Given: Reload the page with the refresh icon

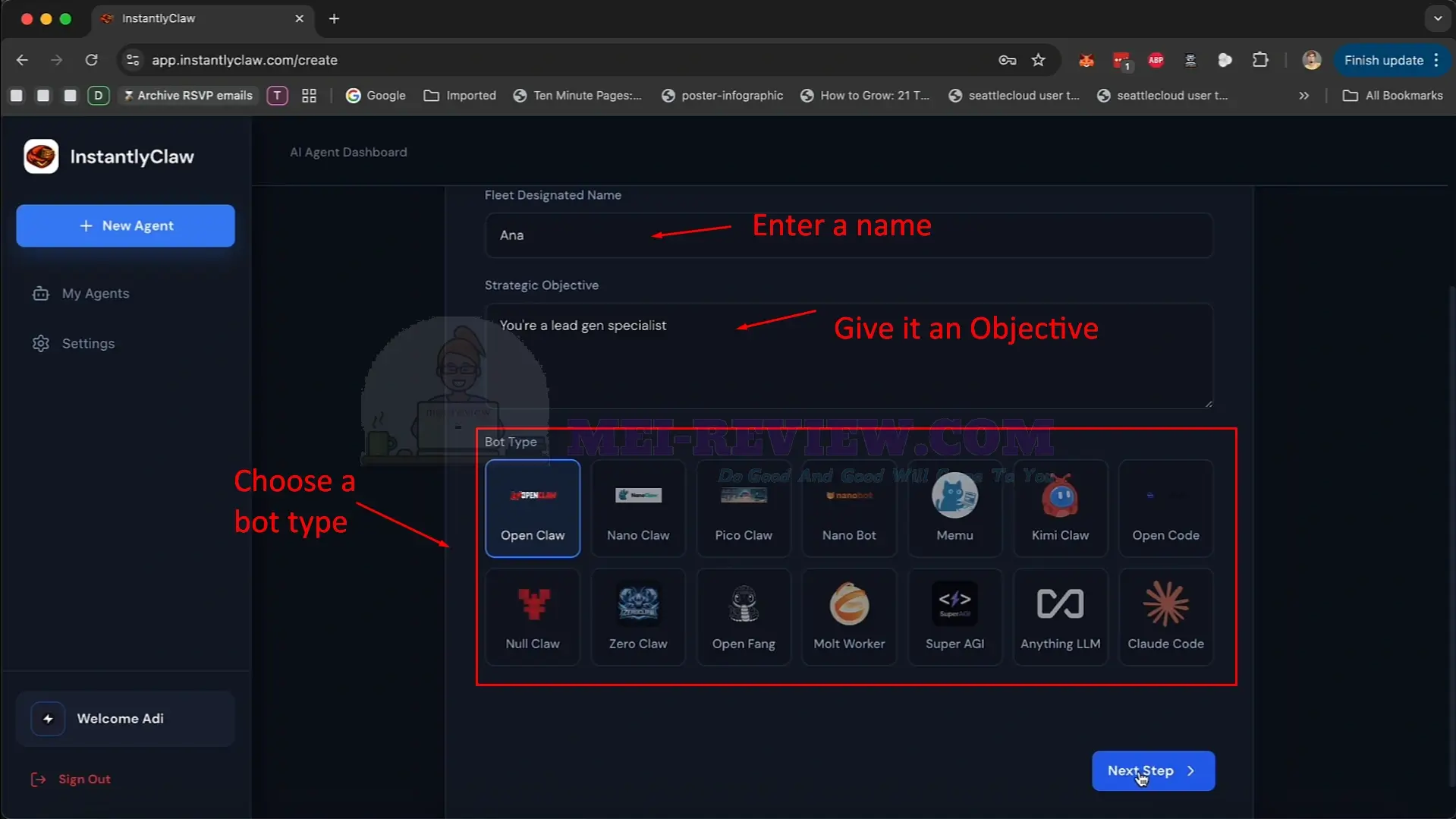Looking at the screenshot, I should pos(91,60).
